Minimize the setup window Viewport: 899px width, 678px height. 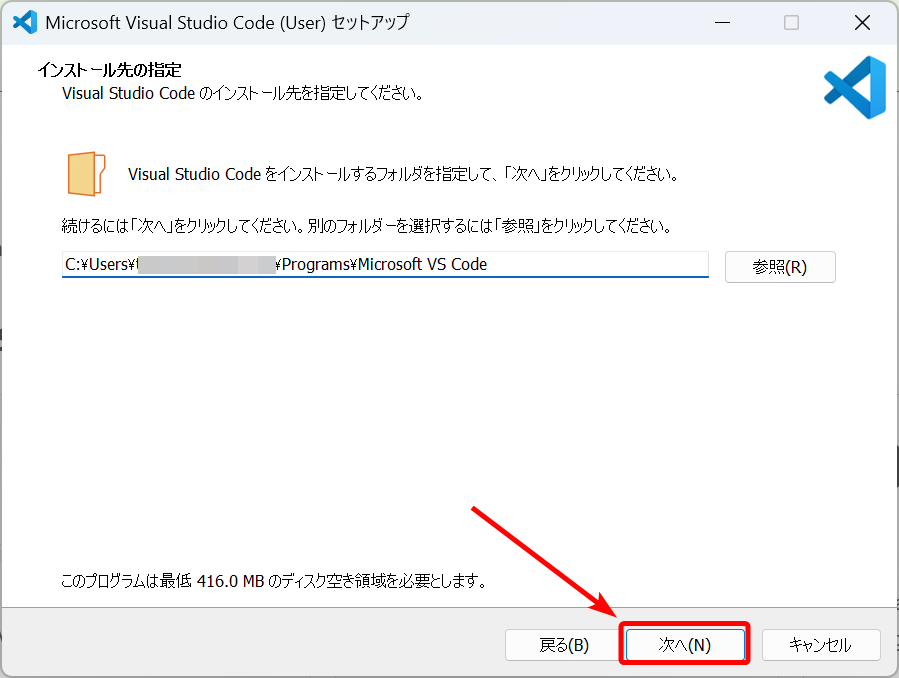click(x=721, y=22)
